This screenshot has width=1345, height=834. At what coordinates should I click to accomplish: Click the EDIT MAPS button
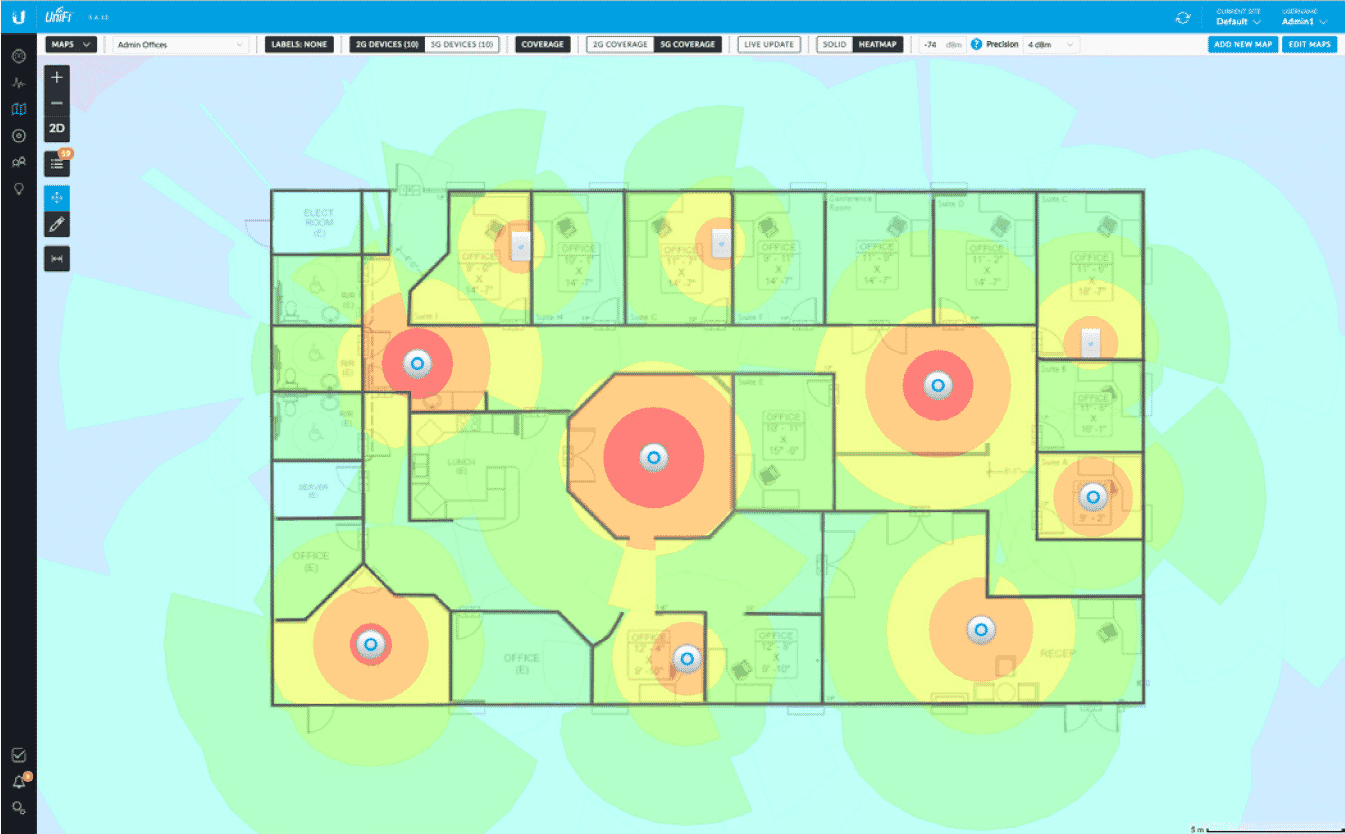(1310, 45)
